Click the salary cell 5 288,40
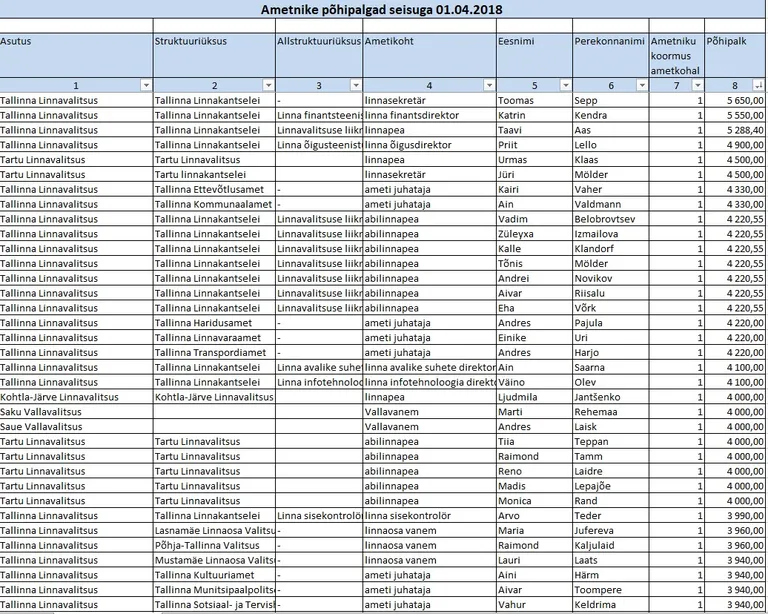This screenshot has width=768, height=614. (x=735, y=130)
